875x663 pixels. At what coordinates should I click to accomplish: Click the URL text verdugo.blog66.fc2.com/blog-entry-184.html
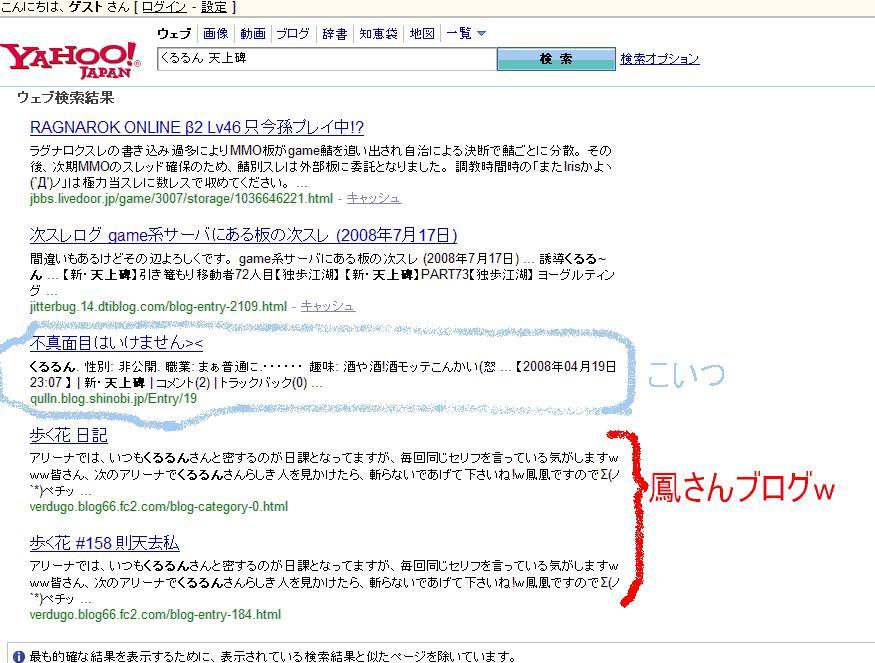(155, 615)
